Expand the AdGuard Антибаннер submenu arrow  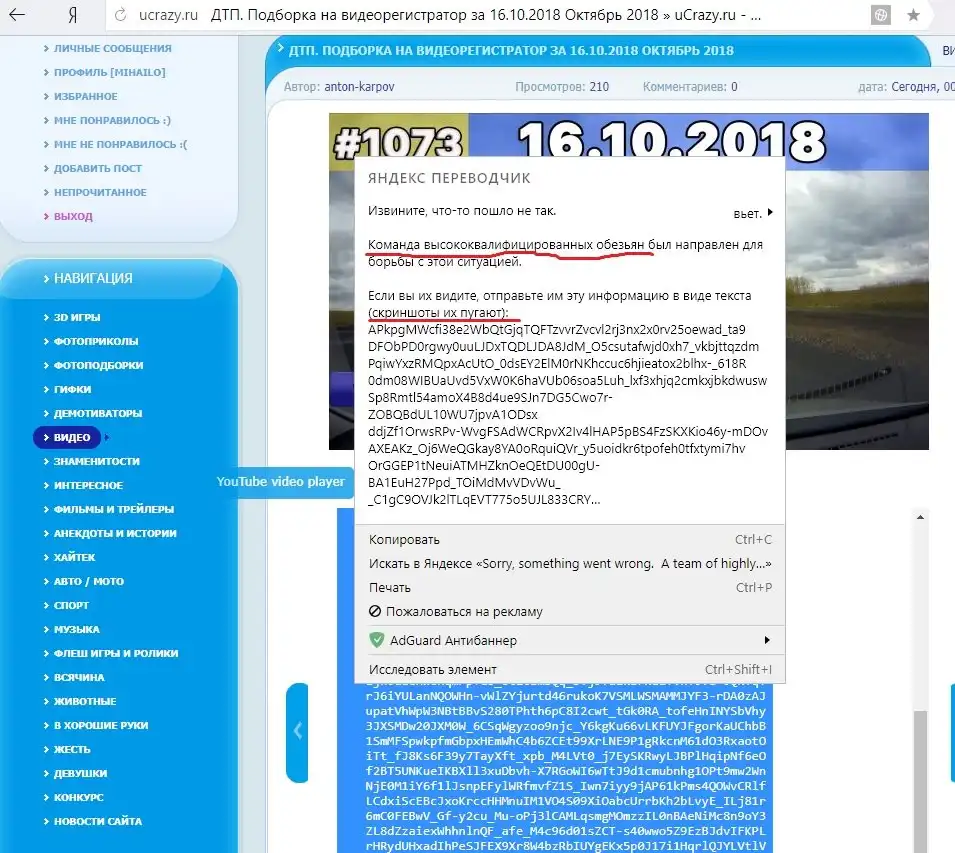(x=767, y=640)
